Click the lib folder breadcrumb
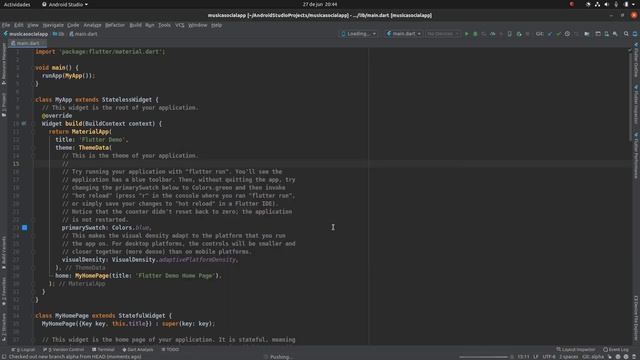This screenshot has height=360, width=640. pos(59,34)
